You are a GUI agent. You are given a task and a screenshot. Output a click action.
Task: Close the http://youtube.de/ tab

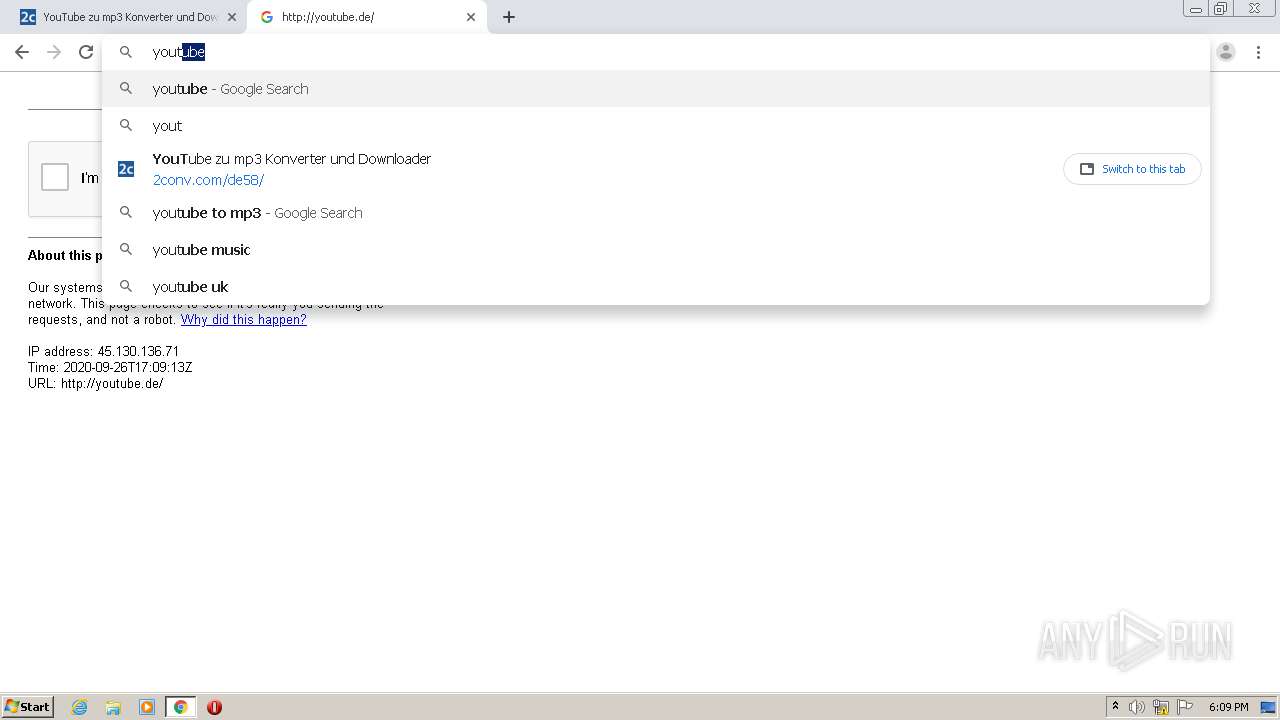(471, 17)
